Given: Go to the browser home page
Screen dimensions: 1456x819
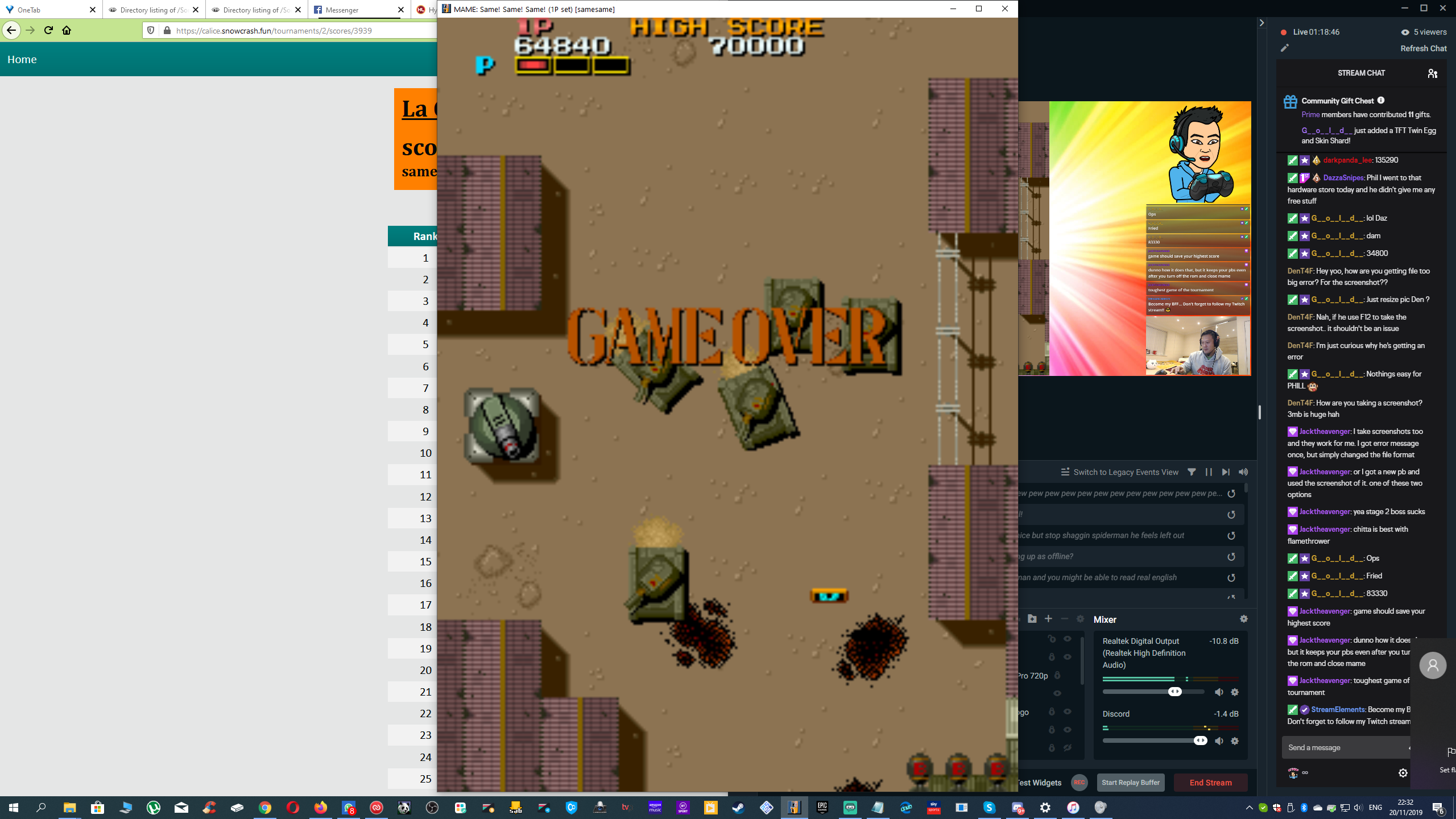Looking at the screenshot, I should [x=67, y=30].
